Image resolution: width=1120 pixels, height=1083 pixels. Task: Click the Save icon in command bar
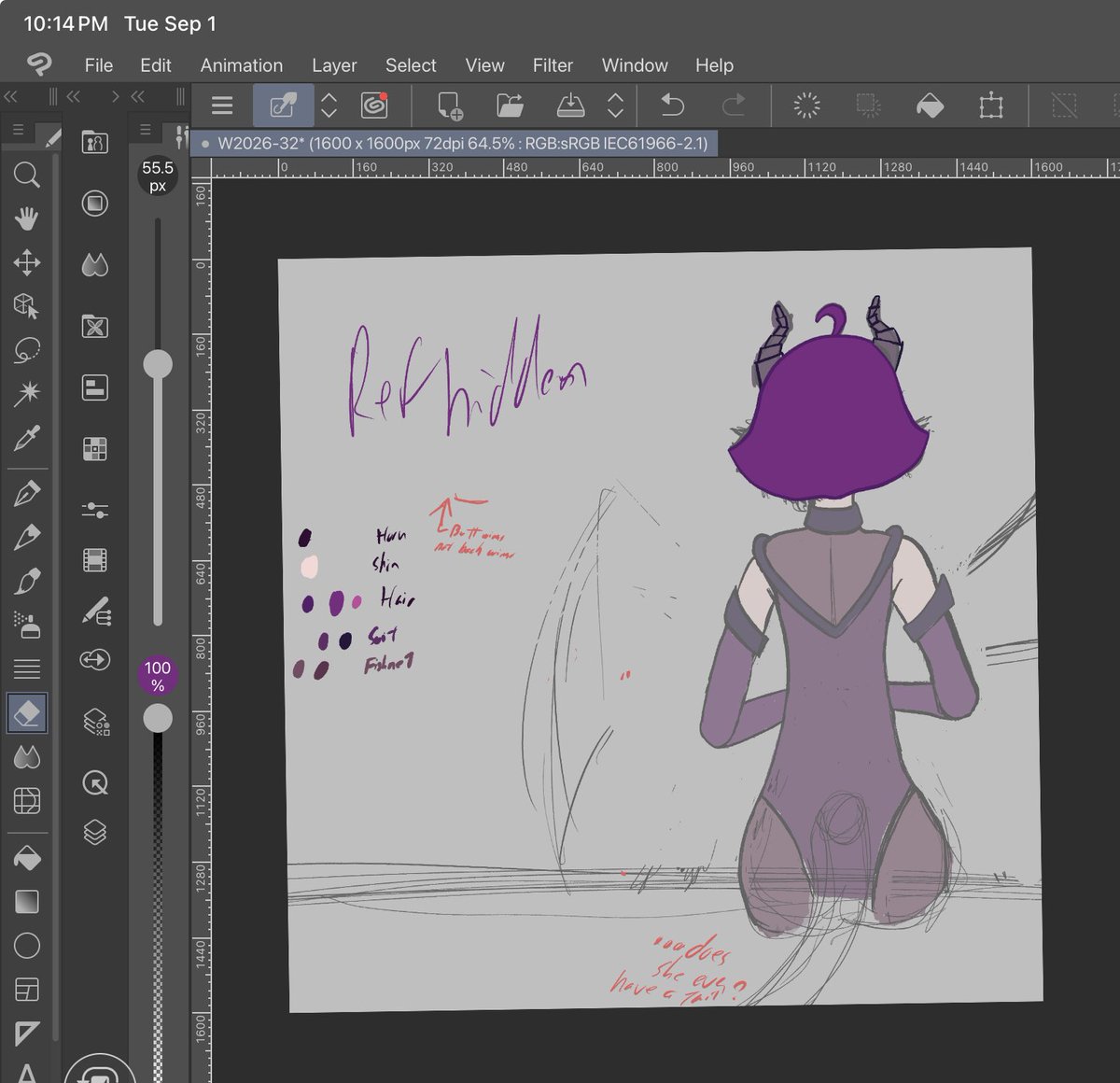pyautogui.click(x=570, y=105)
